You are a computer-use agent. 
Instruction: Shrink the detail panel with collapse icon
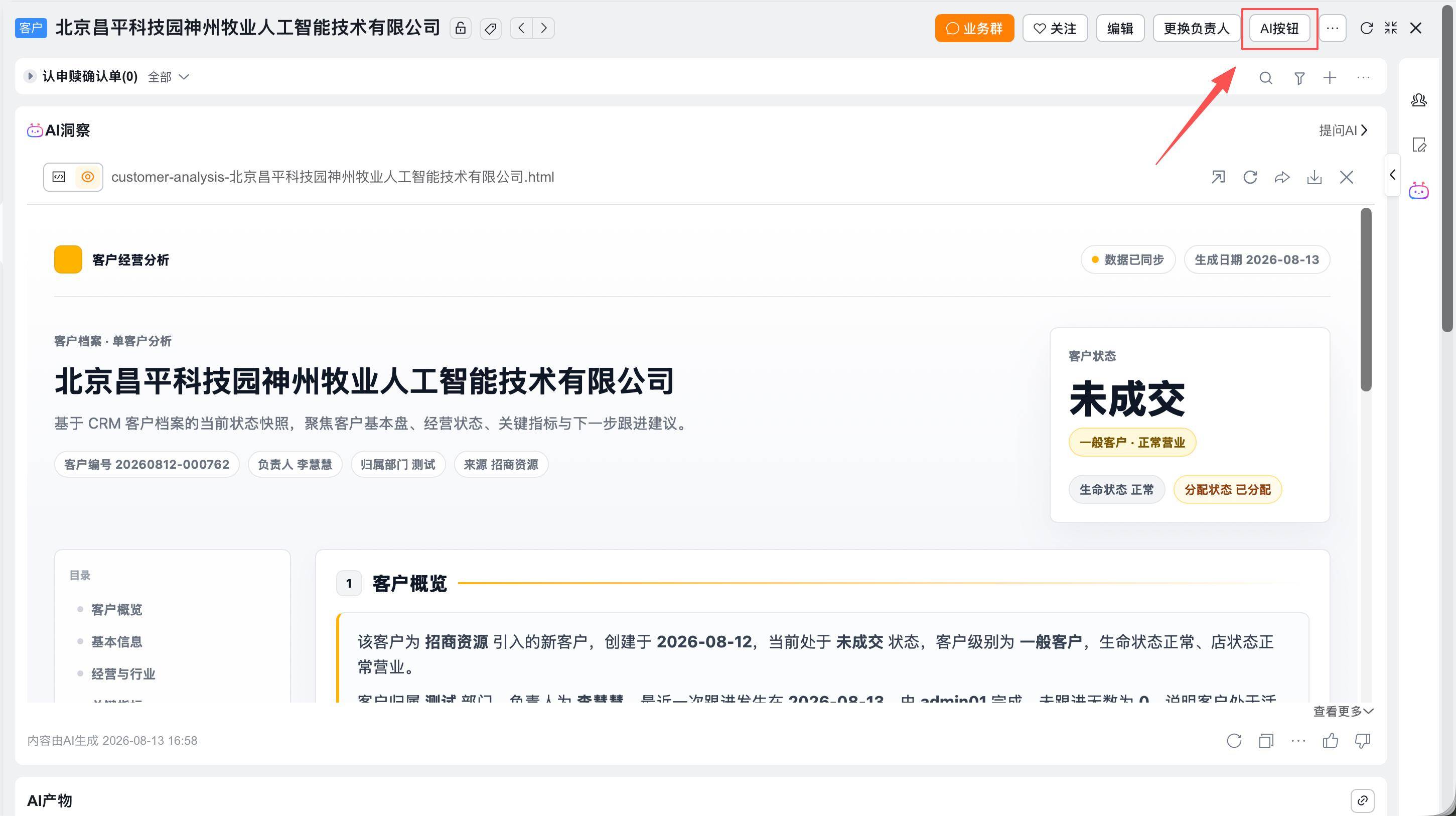[x=1391, y=28]
